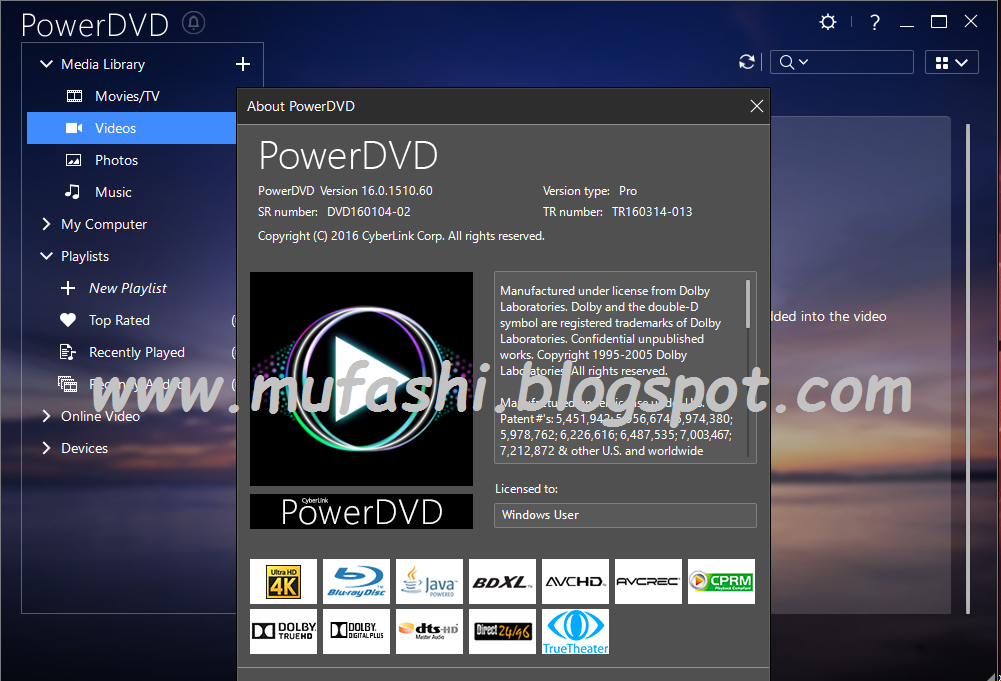
Task: Collapse the Playlists section
Action: tap(47, 256)
